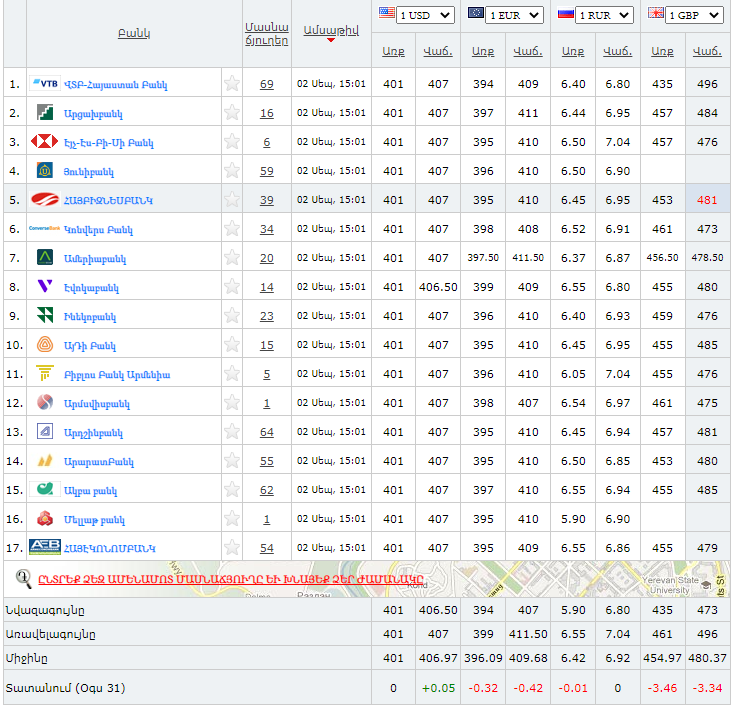
Task: Click the Russian flag icon
Action: 566,14
